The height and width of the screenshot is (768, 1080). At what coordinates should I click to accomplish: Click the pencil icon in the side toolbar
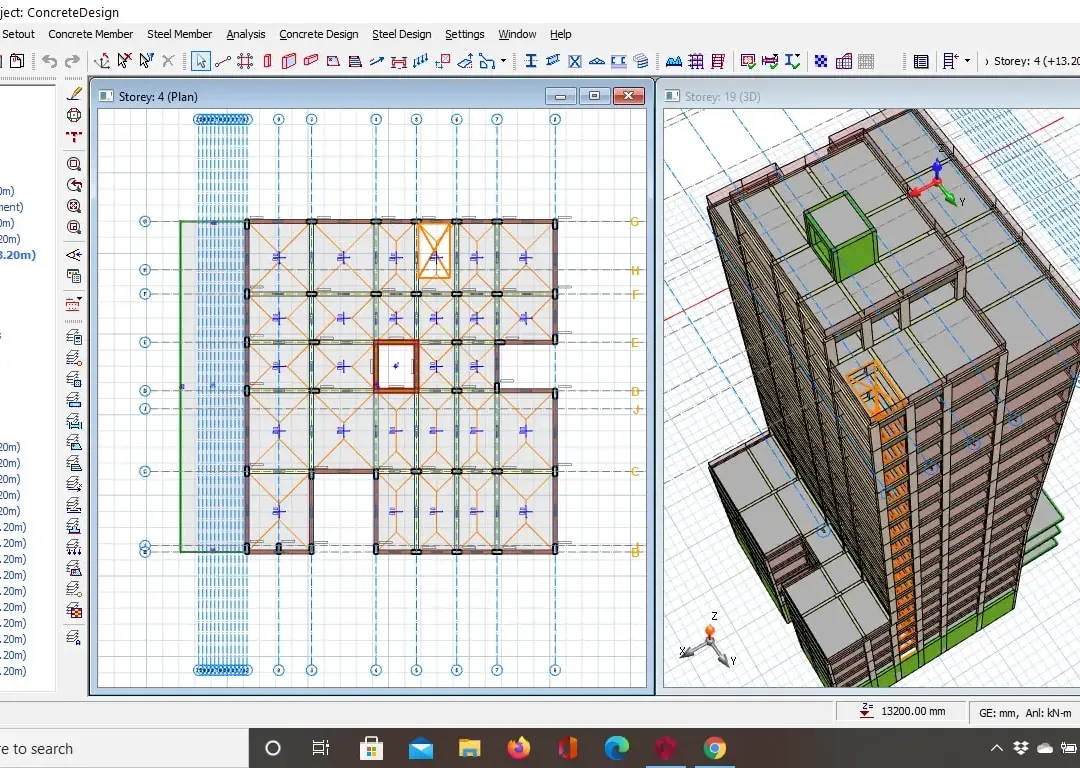pos(74,94)
